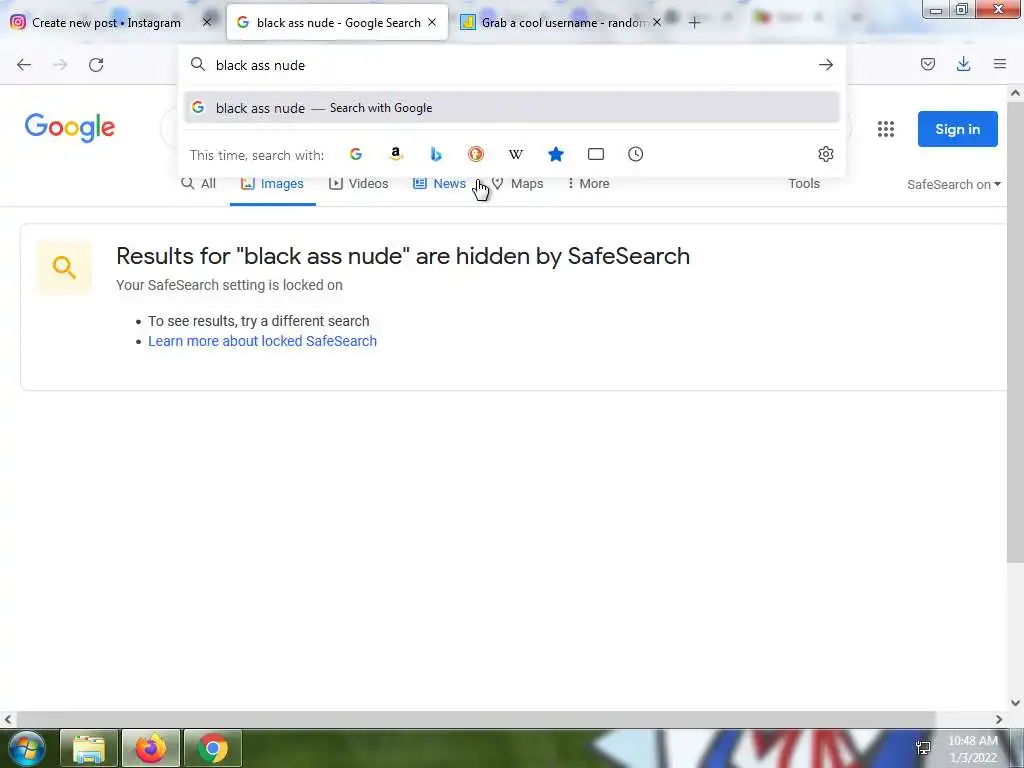Close the Instagram tab
This screenshot has width=1024, height=768.
(x=207, y=22)
